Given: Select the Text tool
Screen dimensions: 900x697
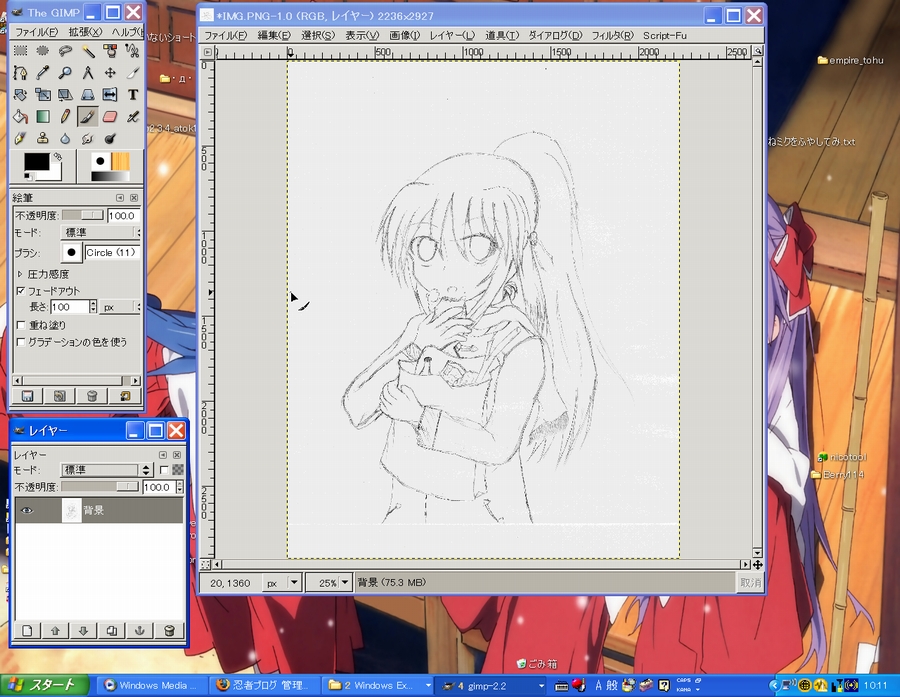Looking at the screenshot, I should [x=132, y=95].
